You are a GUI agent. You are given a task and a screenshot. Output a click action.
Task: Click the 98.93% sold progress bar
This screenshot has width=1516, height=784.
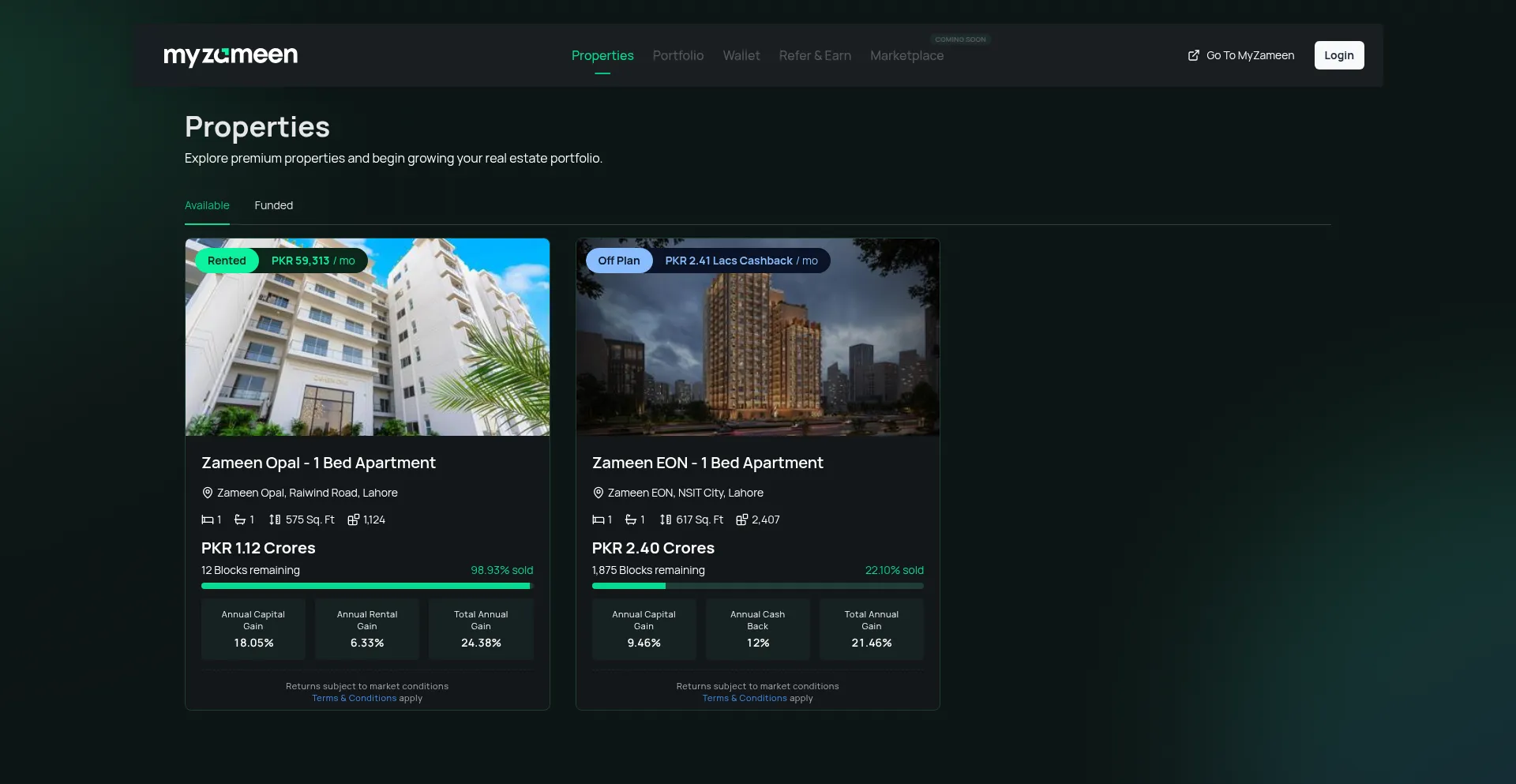point(367,586)
